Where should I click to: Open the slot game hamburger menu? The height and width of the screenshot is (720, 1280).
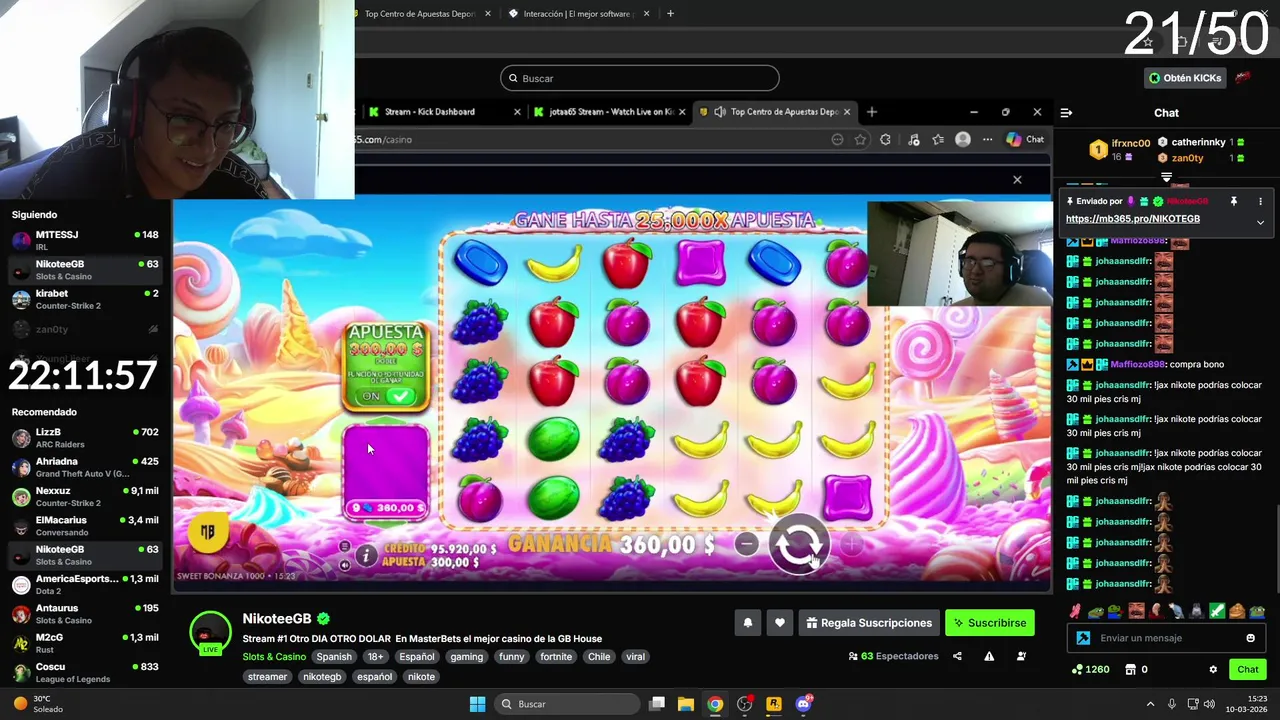(x=345, y=546)
